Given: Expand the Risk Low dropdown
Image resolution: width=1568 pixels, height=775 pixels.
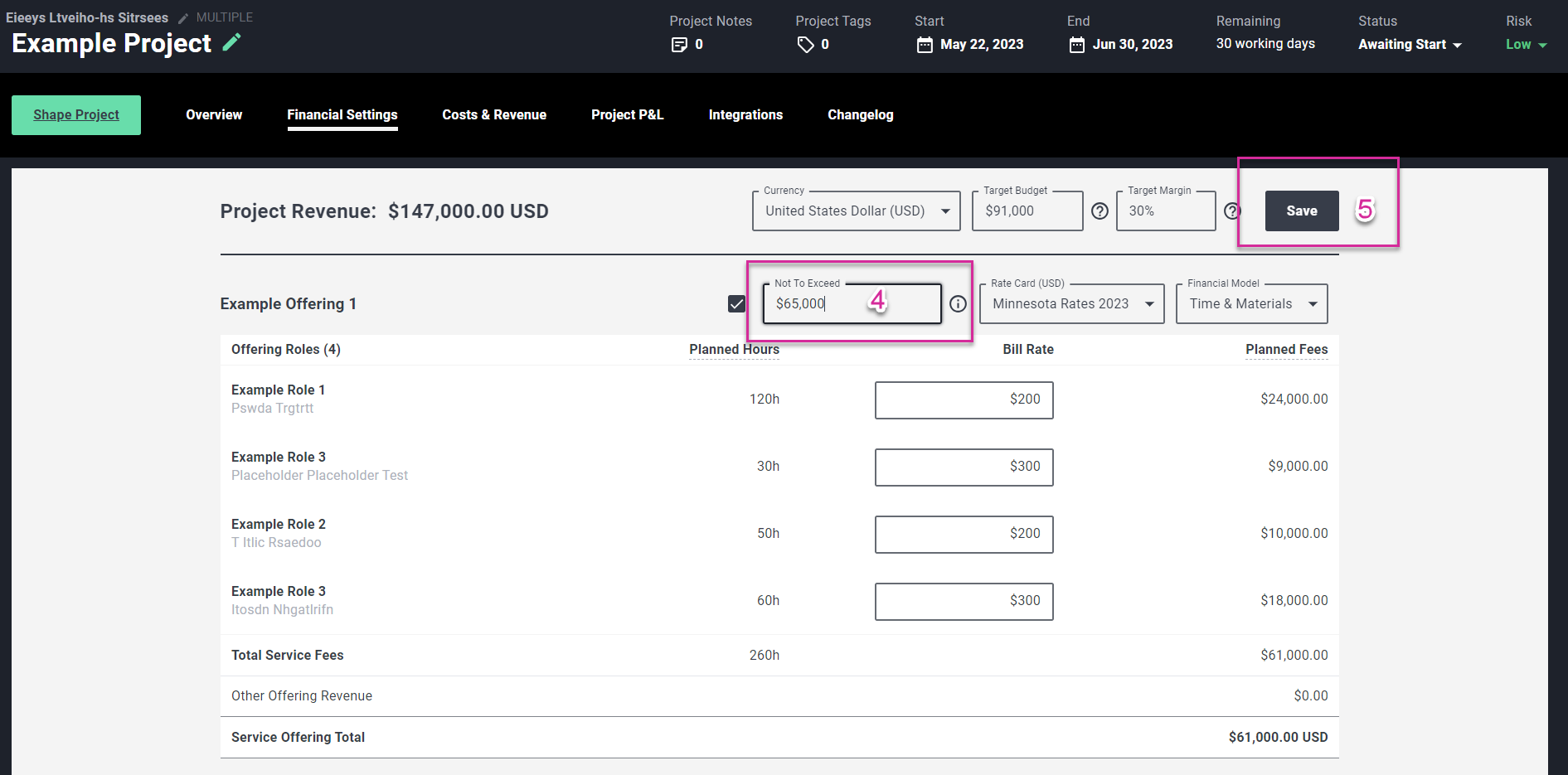Looking at the screenshot, I should (1527, 45).
